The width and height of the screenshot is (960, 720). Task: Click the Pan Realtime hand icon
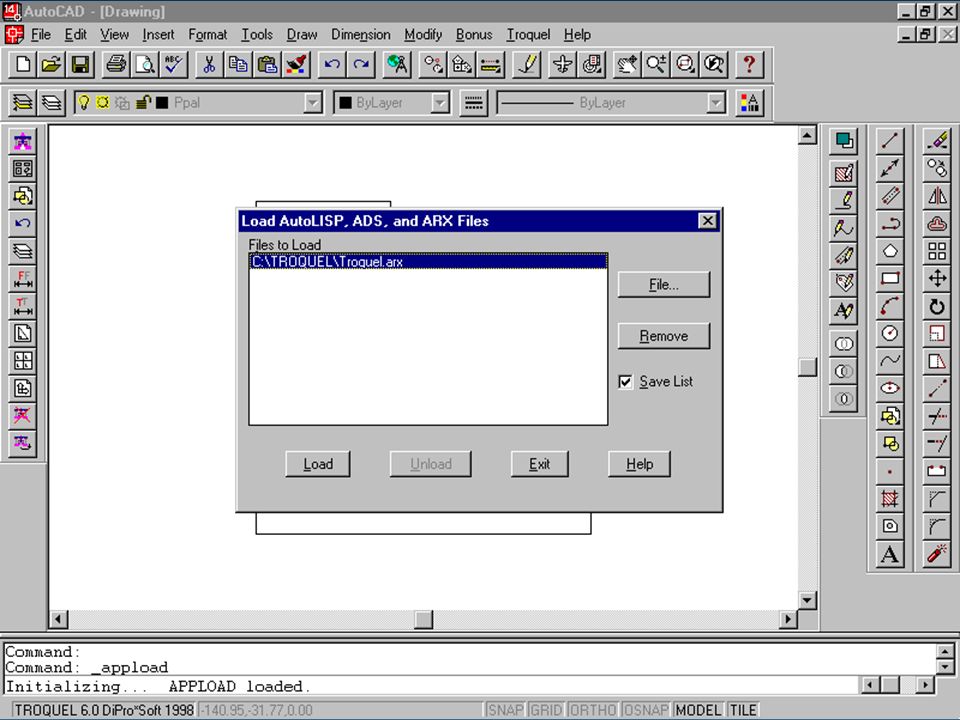point(626,64)
